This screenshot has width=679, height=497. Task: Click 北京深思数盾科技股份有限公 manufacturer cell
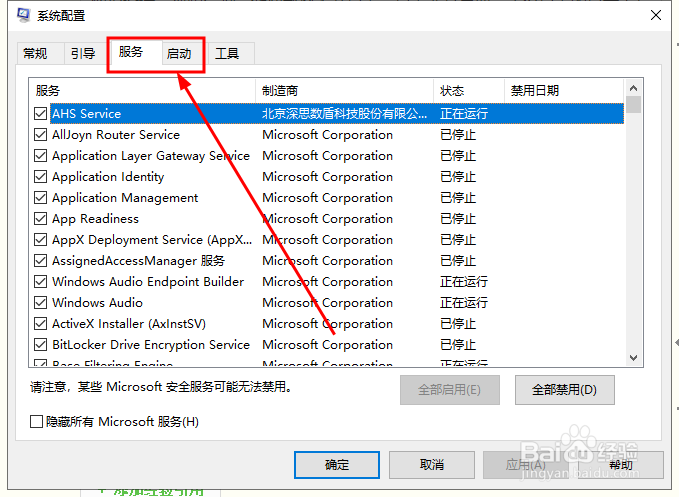345,113
